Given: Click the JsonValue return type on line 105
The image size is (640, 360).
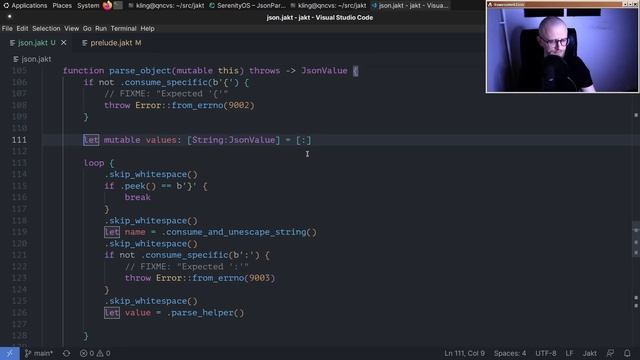Looking at the screenshot, I should [324, 71].
